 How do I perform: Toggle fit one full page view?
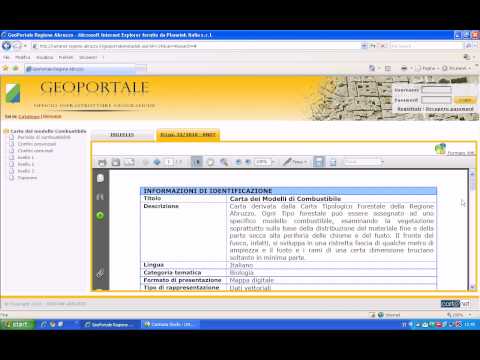(319, 162)
